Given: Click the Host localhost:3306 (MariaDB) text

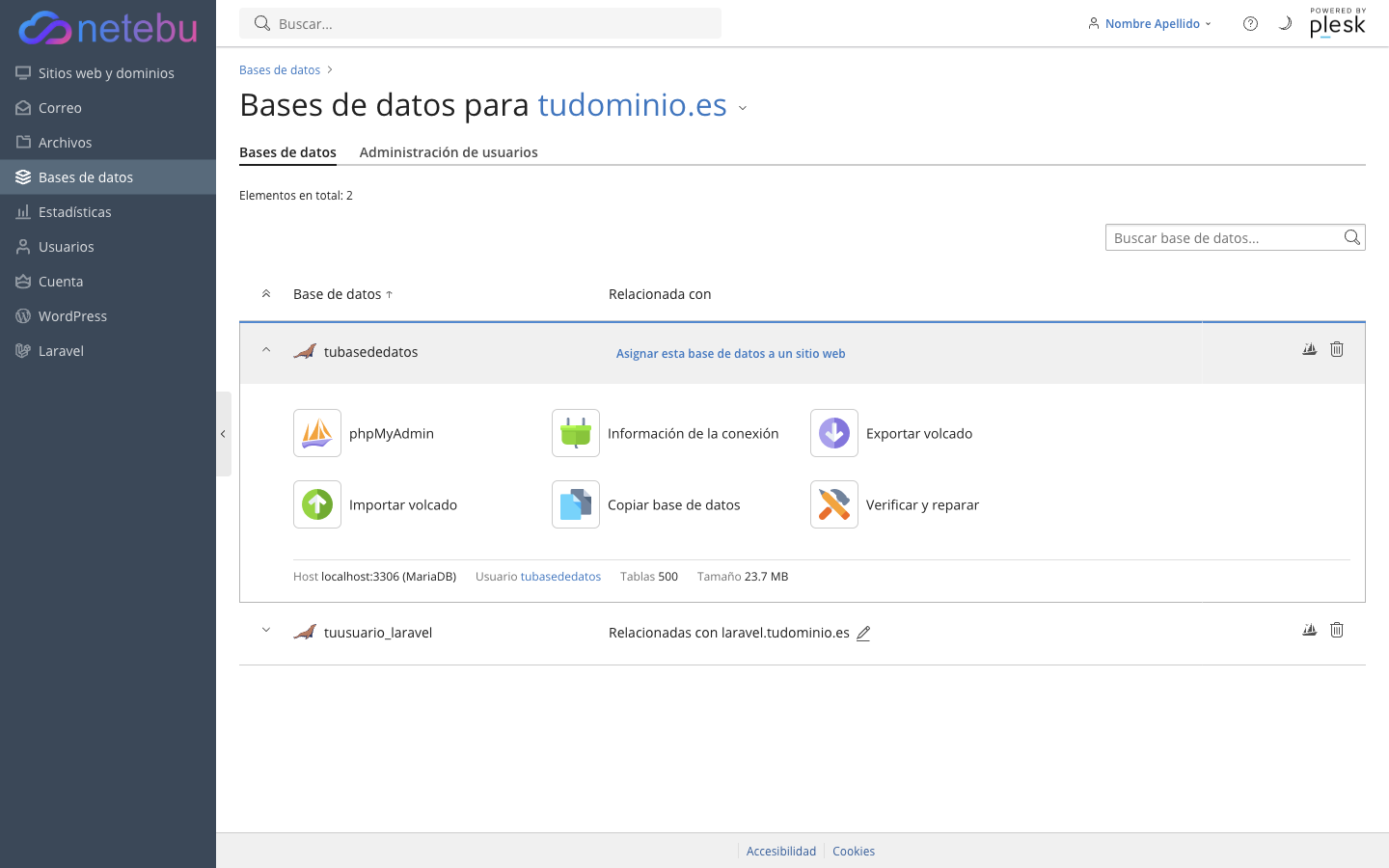Looking at the screenshot, I should pyautogui.click(x=374, y=577).
